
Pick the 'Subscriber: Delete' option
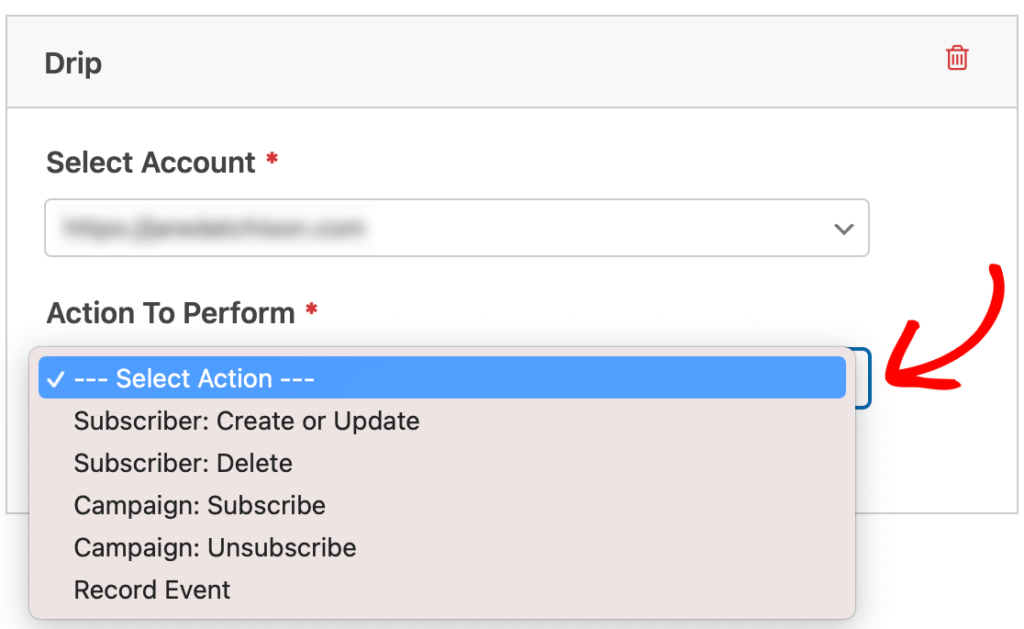pos(183,464)
